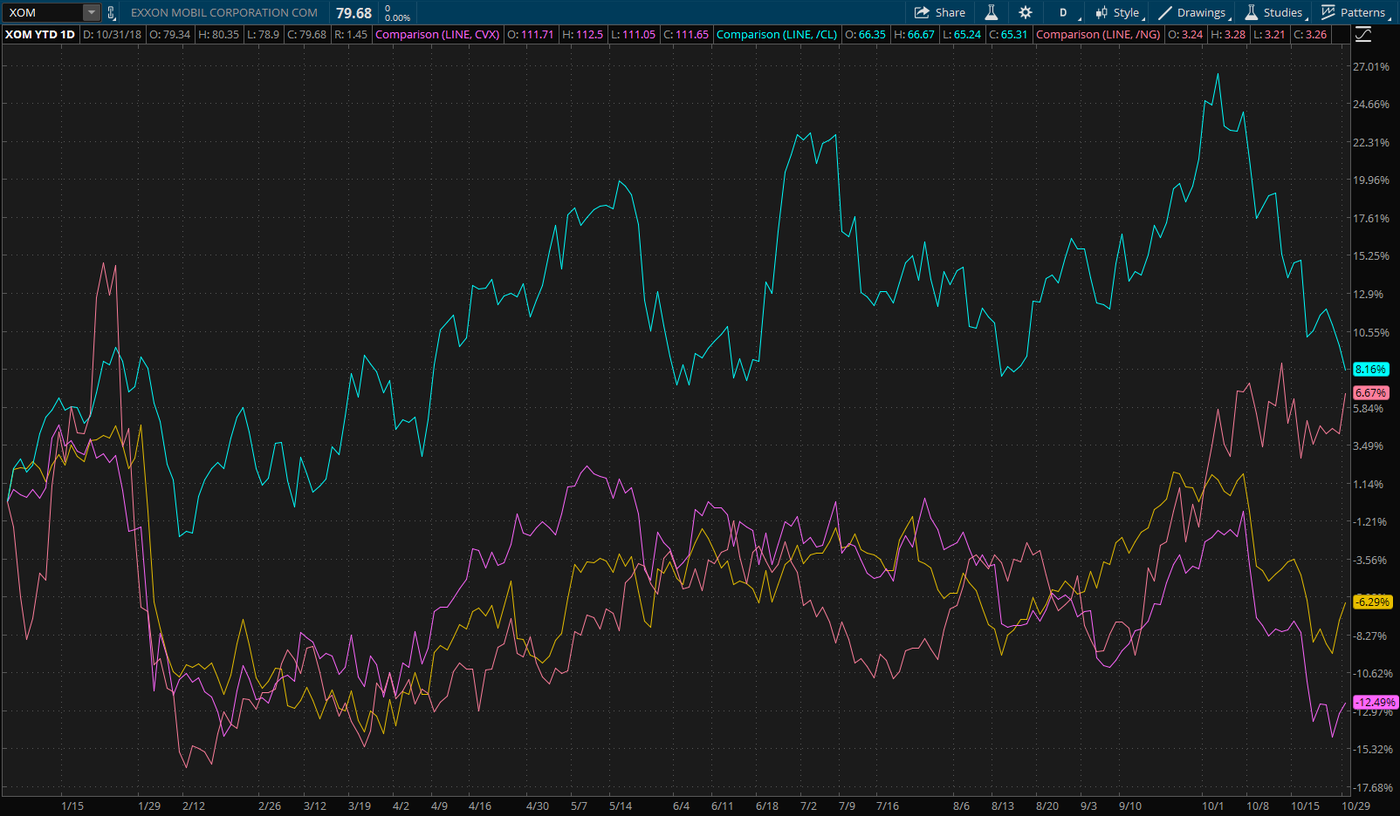Viewport: 1400px width, 816px height.
Task: Click the R: 1.45 range value
Action: pos(351,34)
